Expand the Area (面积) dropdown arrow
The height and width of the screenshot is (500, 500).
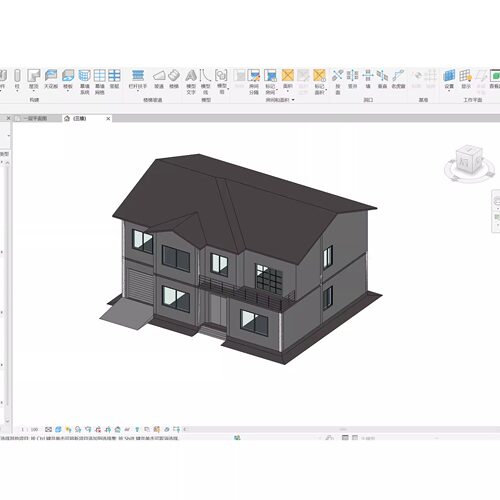click(x=287, y=90)
